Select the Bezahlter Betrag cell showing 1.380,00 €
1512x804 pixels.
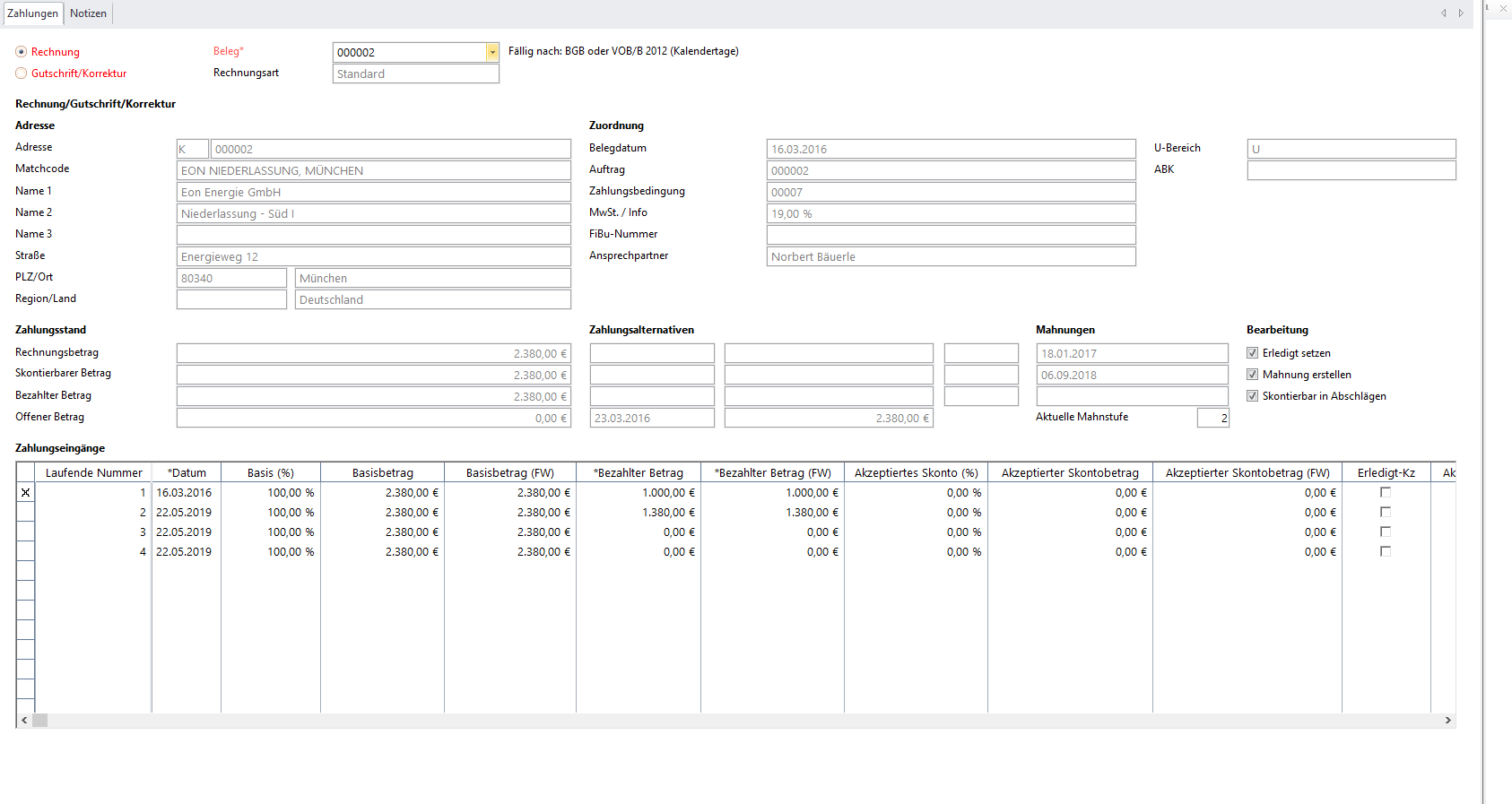[x=639, y=513]
